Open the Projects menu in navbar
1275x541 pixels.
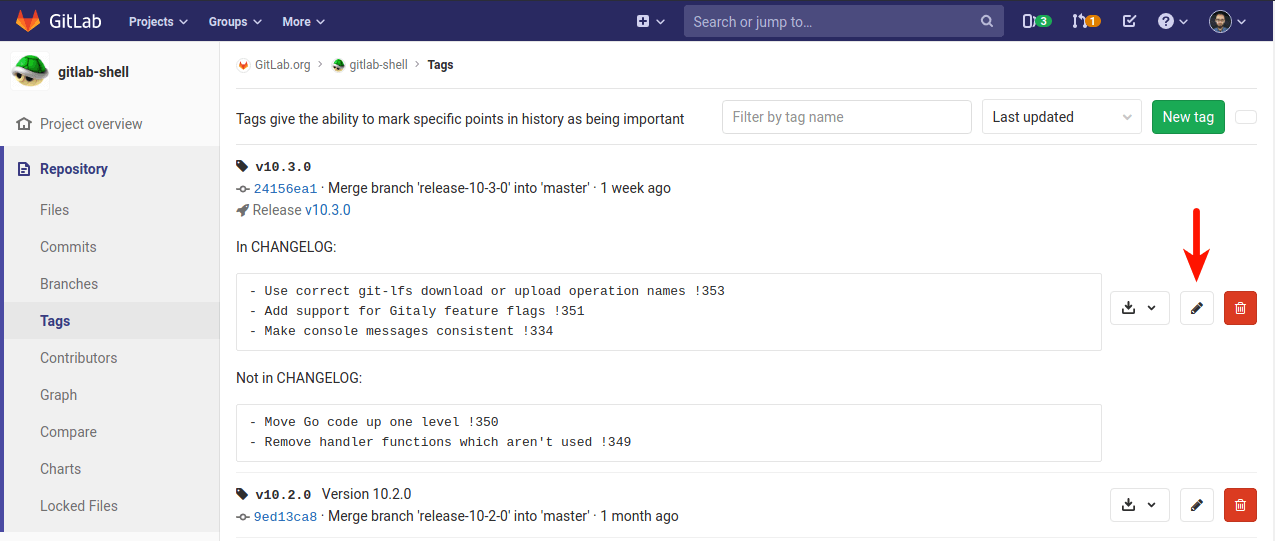pyautogui.click(x=158, y=21)
